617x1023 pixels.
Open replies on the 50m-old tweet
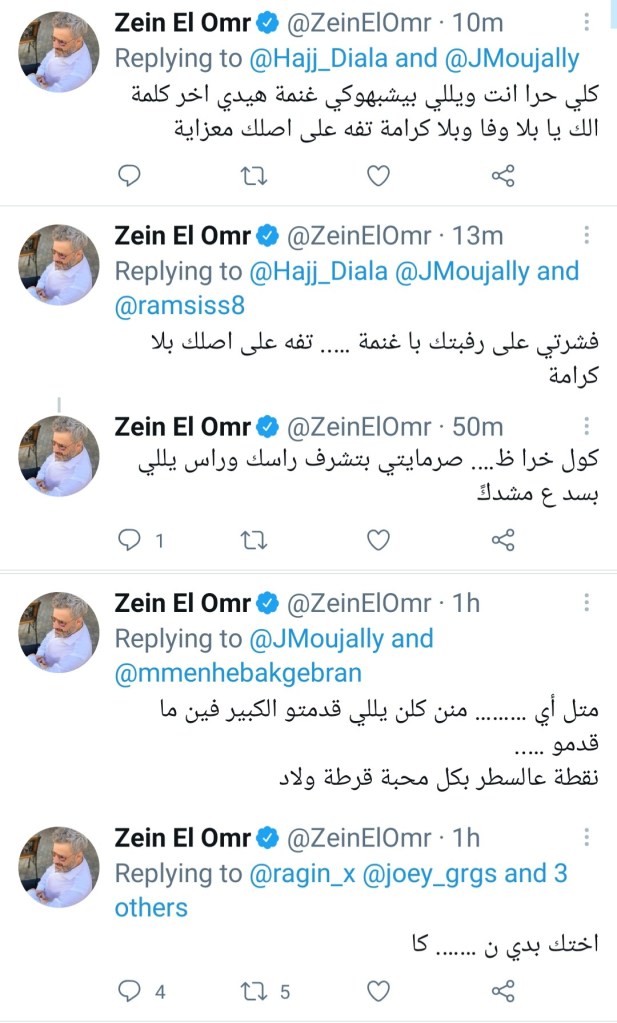129,540
